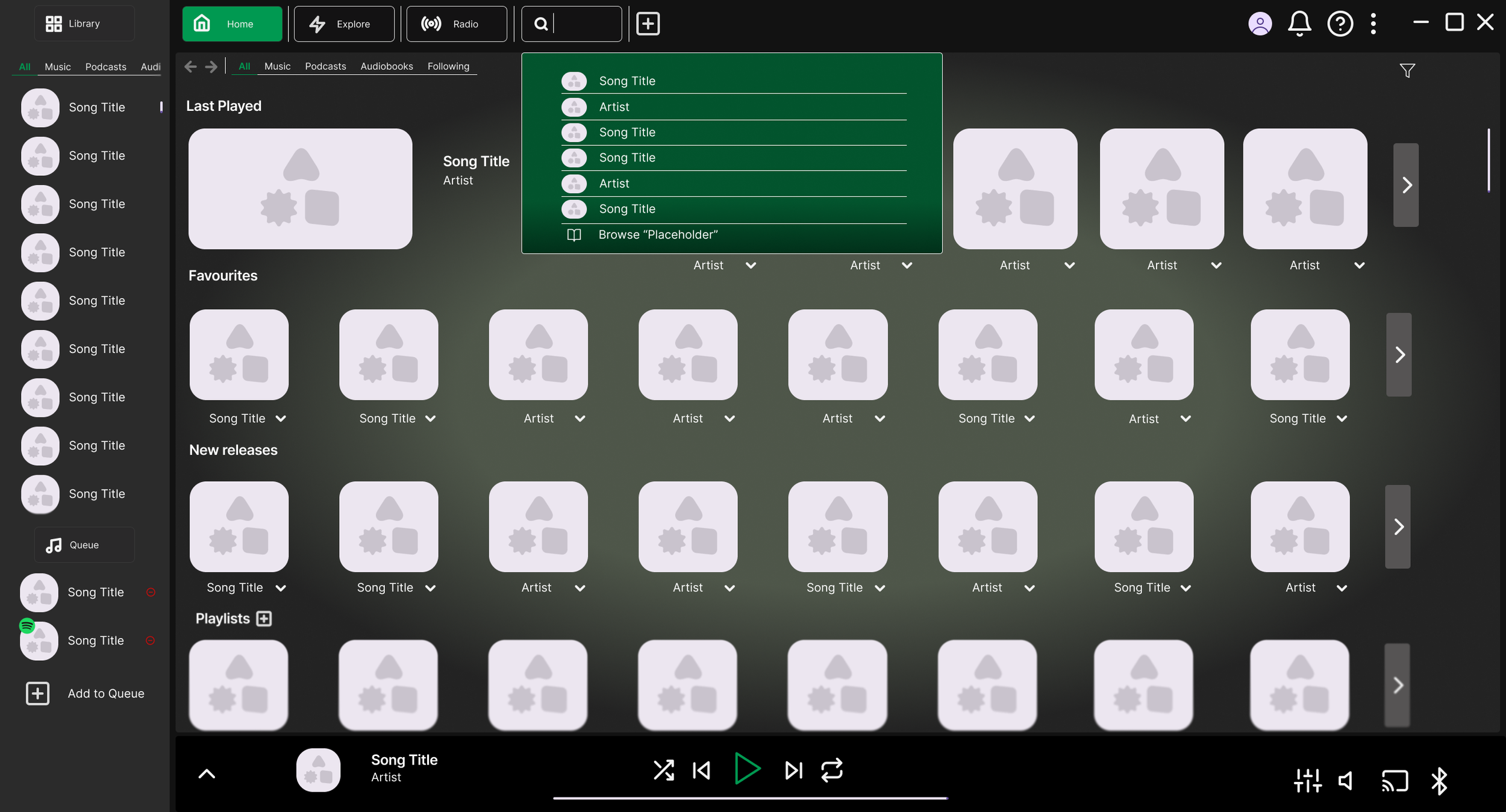Open the filter funnel icon
This screenshot has width=1506, height=812.
coord(1407,71)
